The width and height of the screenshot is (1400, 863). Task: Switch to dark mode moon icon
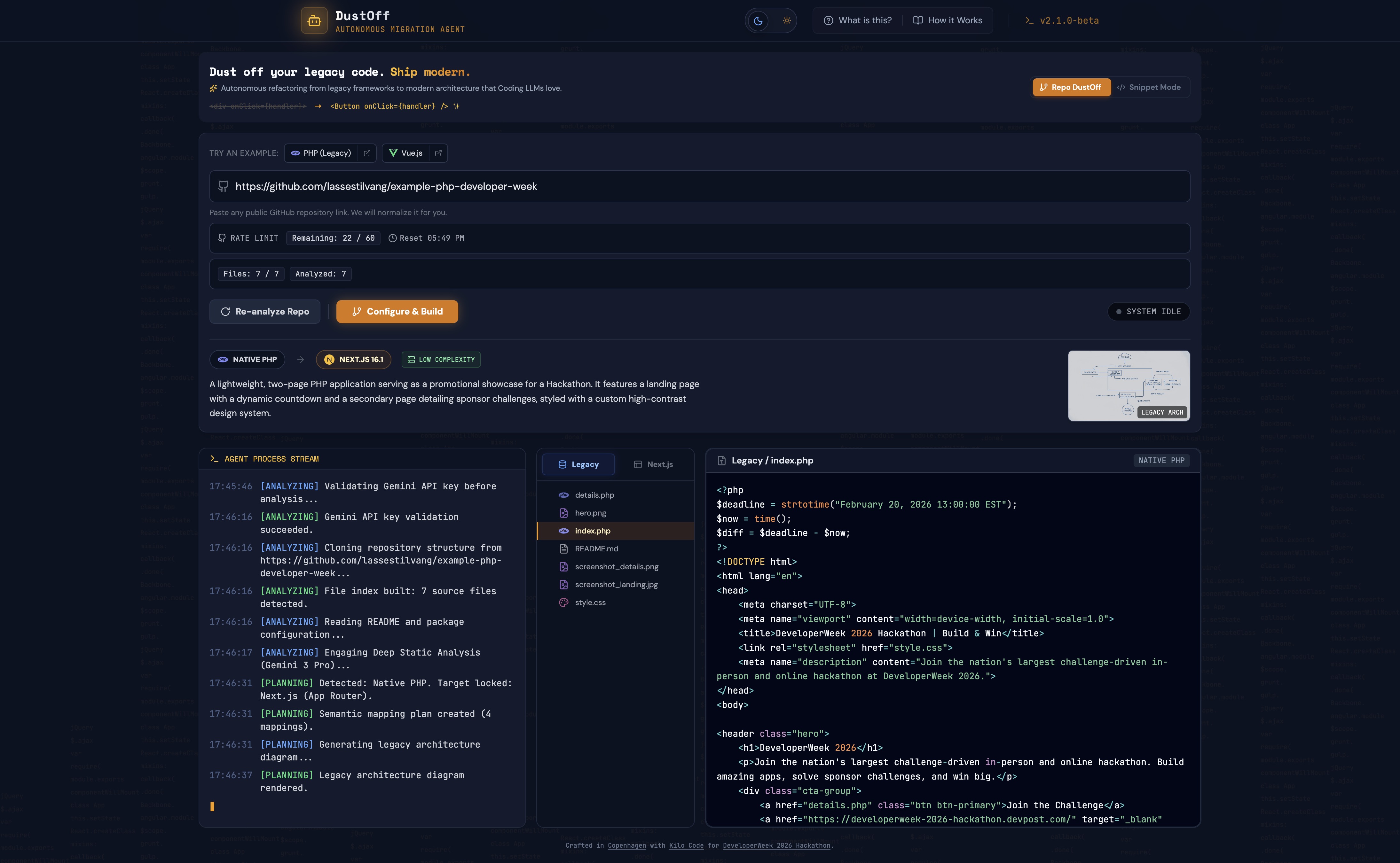point(758,20)
